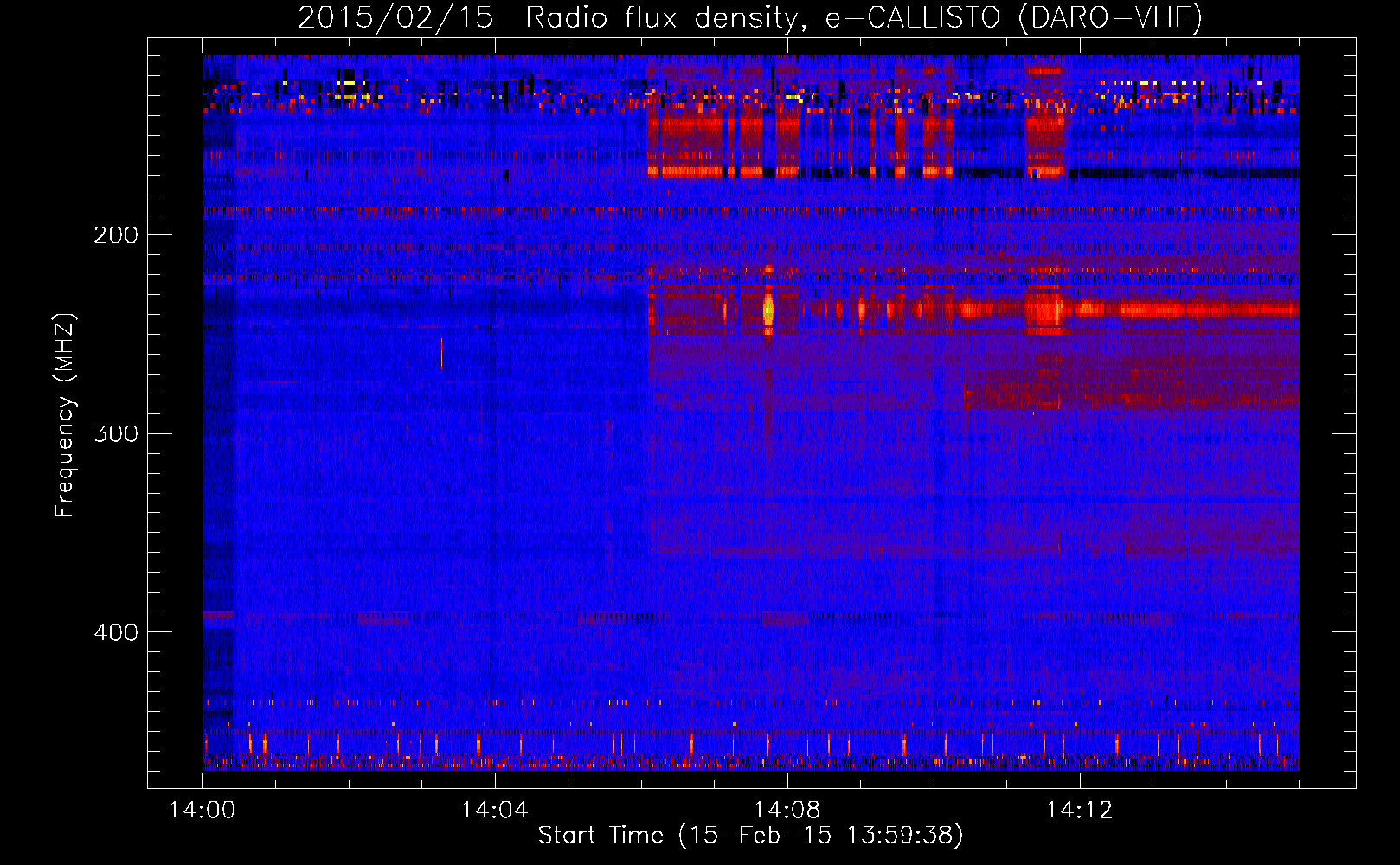Click the 14:00 time tick label
The width and height of the screenshot is (1400, 865).
coord(202,811)
